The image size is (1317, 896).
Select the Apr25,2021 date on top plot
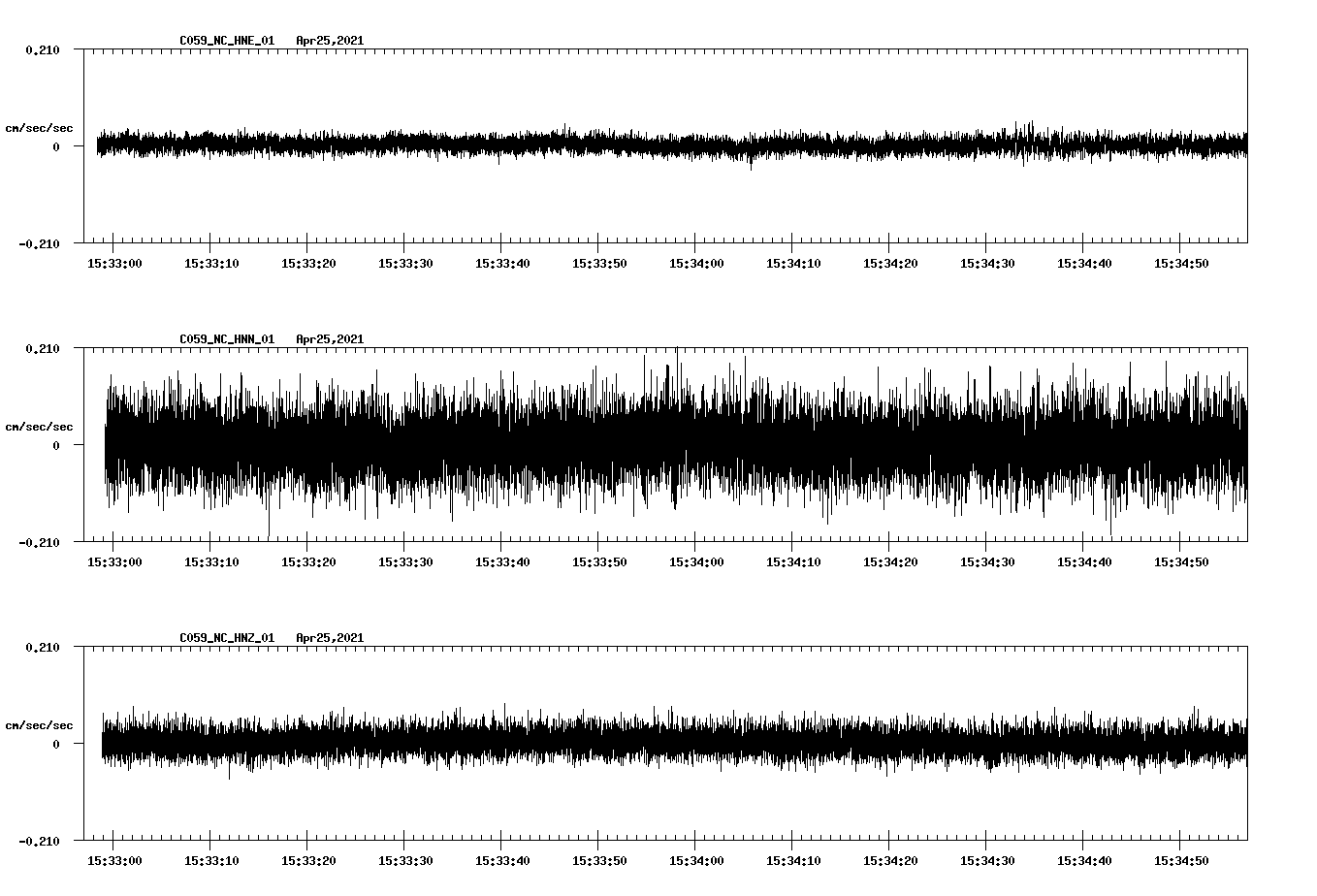(330, 41)
